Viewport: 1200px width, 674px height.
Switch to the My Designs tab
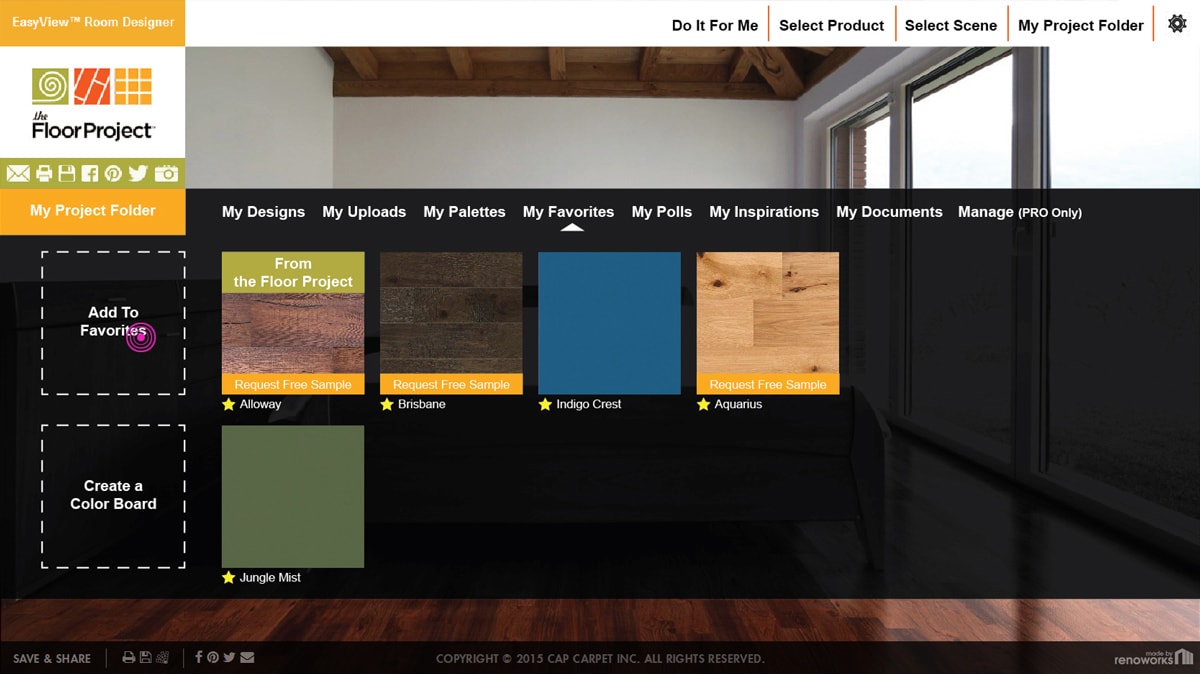263,212
